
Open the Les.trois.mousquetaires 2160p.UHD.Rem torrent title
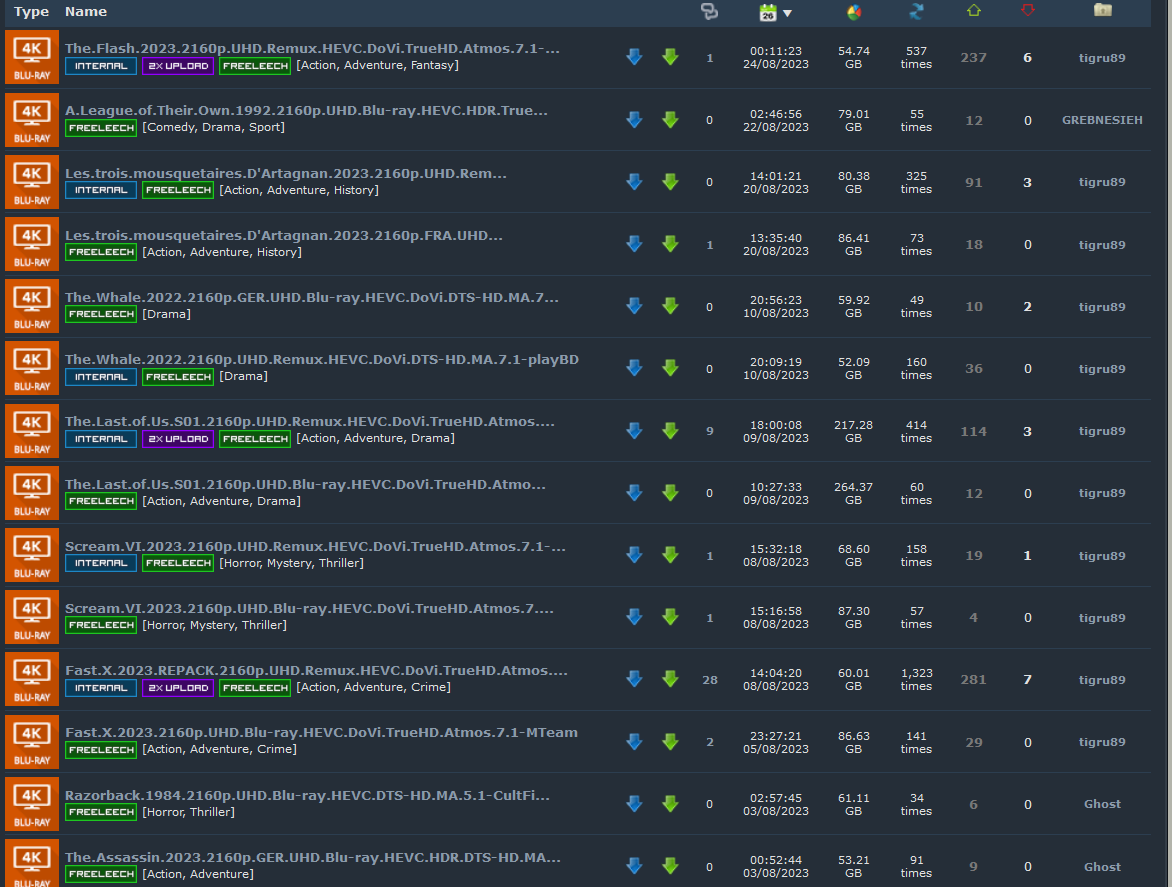(x=286, y=173)
